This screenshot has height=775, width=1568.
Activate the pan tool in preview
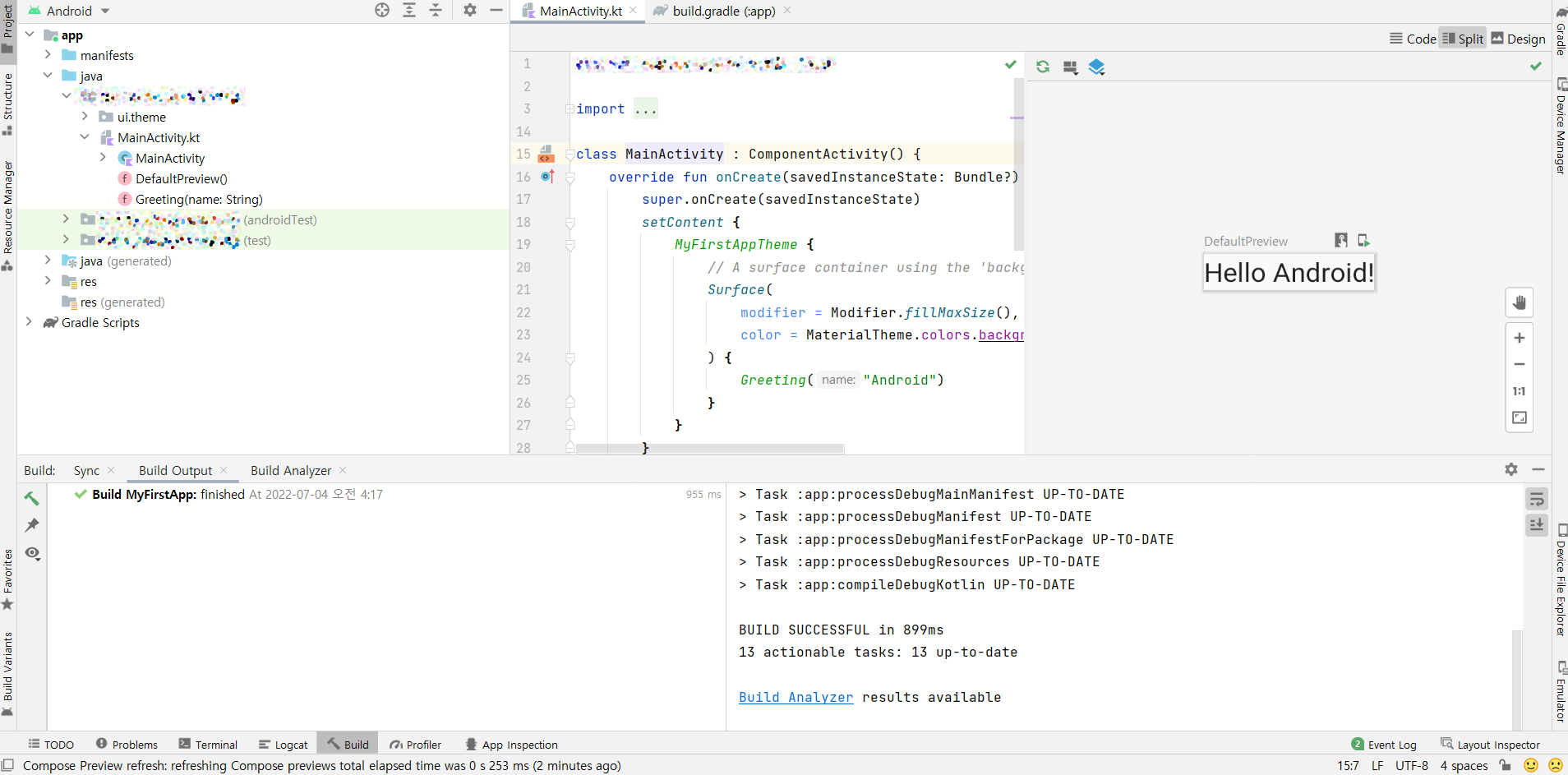tap(1520, 302)
